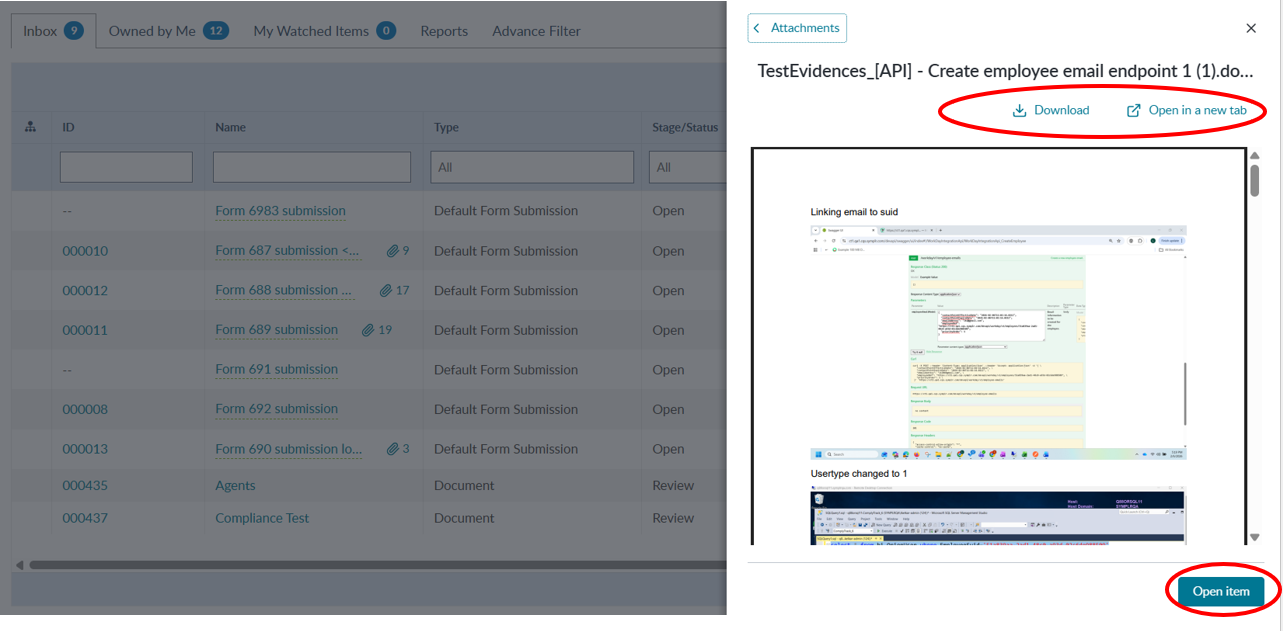Go to the Reports tab
Screen dimensions: 1283x631
[x=444, y=31]
